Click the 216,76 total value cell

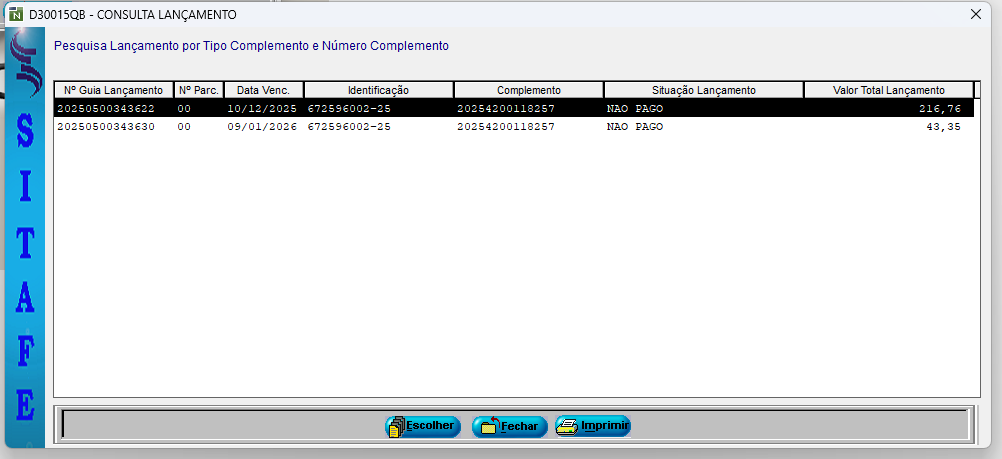[x=940, y=108]
